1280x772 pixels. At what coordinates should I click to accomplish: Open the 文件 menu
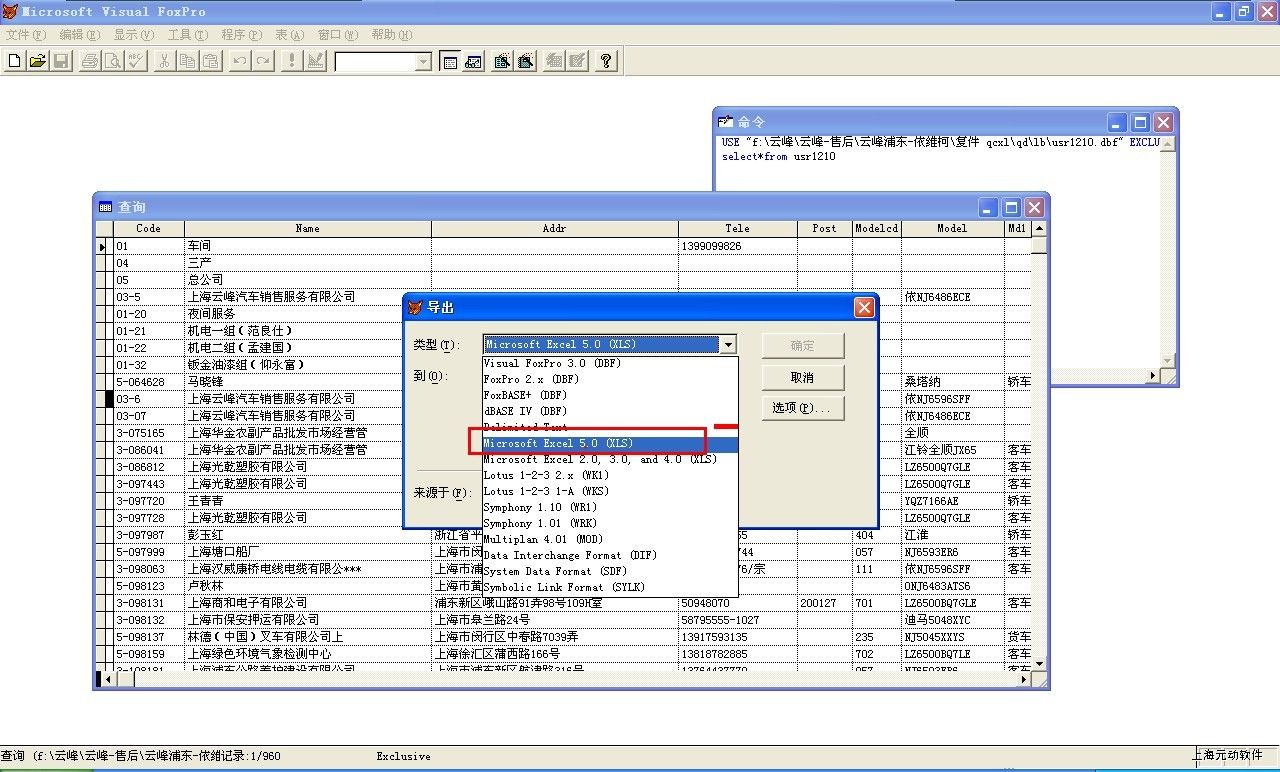(x=25, y=35)
